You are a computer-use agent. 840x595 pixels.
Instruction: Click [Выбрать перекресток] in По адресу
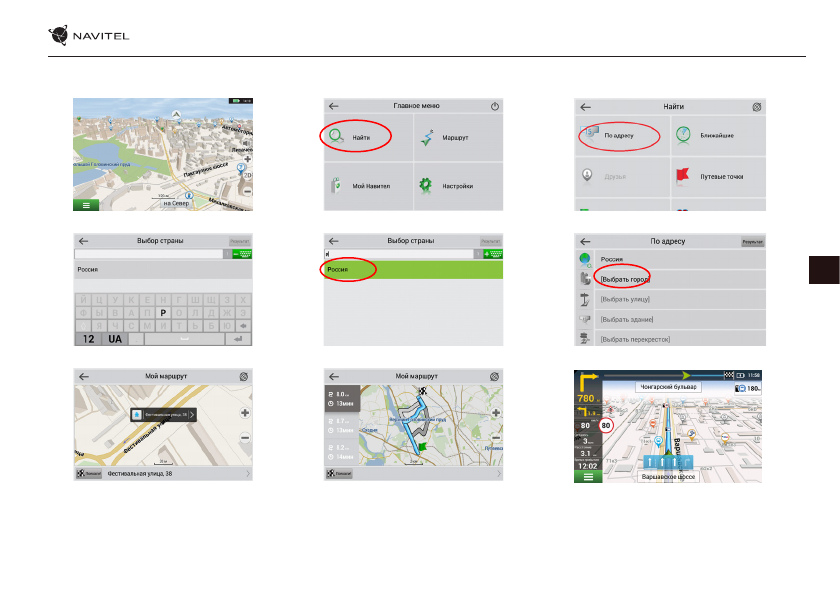tap(670, 338)
